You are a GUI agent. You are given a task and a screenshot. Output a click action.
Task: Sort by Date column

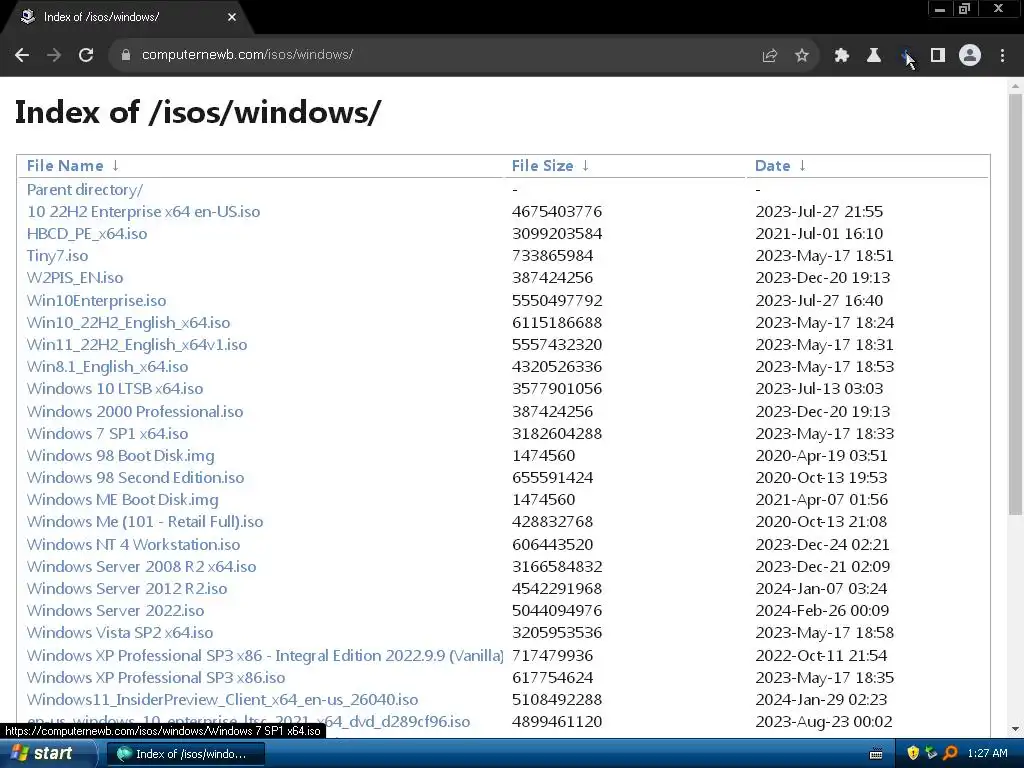click(773, 166)
